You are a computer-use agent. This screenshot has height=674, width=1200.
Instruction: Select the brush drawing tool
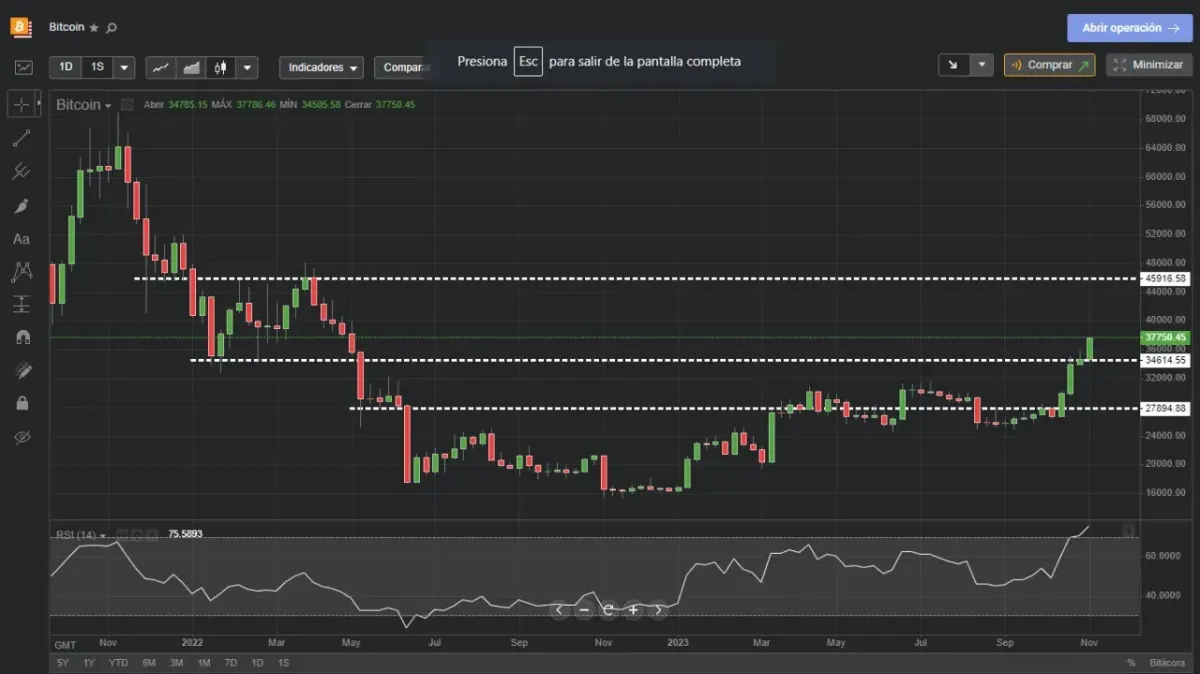tap(21, 205)
